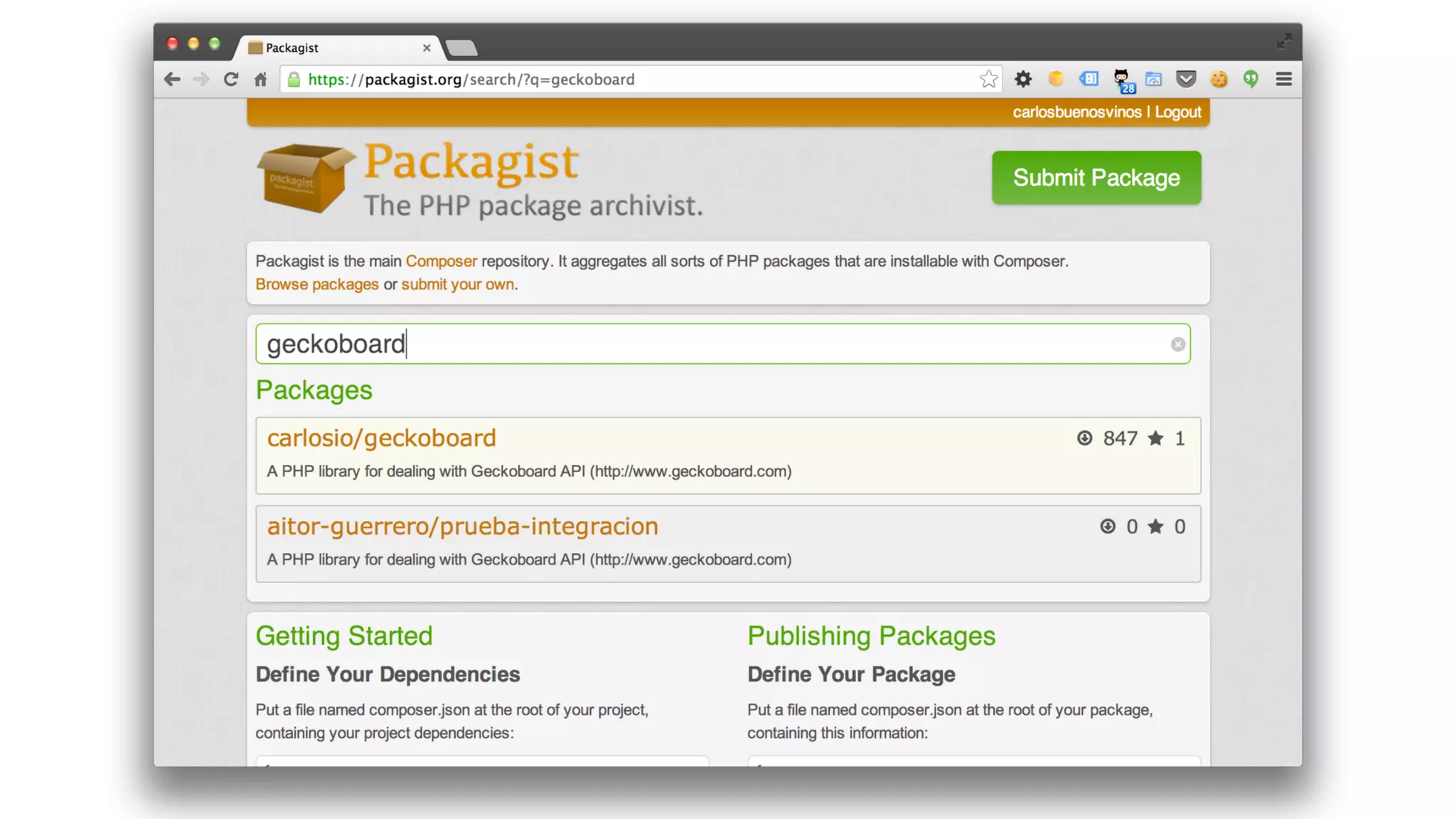Open a new empty browser tab
Image resolution: width=1456 pixels, height=819 pixels.
[x=462, y=48]
